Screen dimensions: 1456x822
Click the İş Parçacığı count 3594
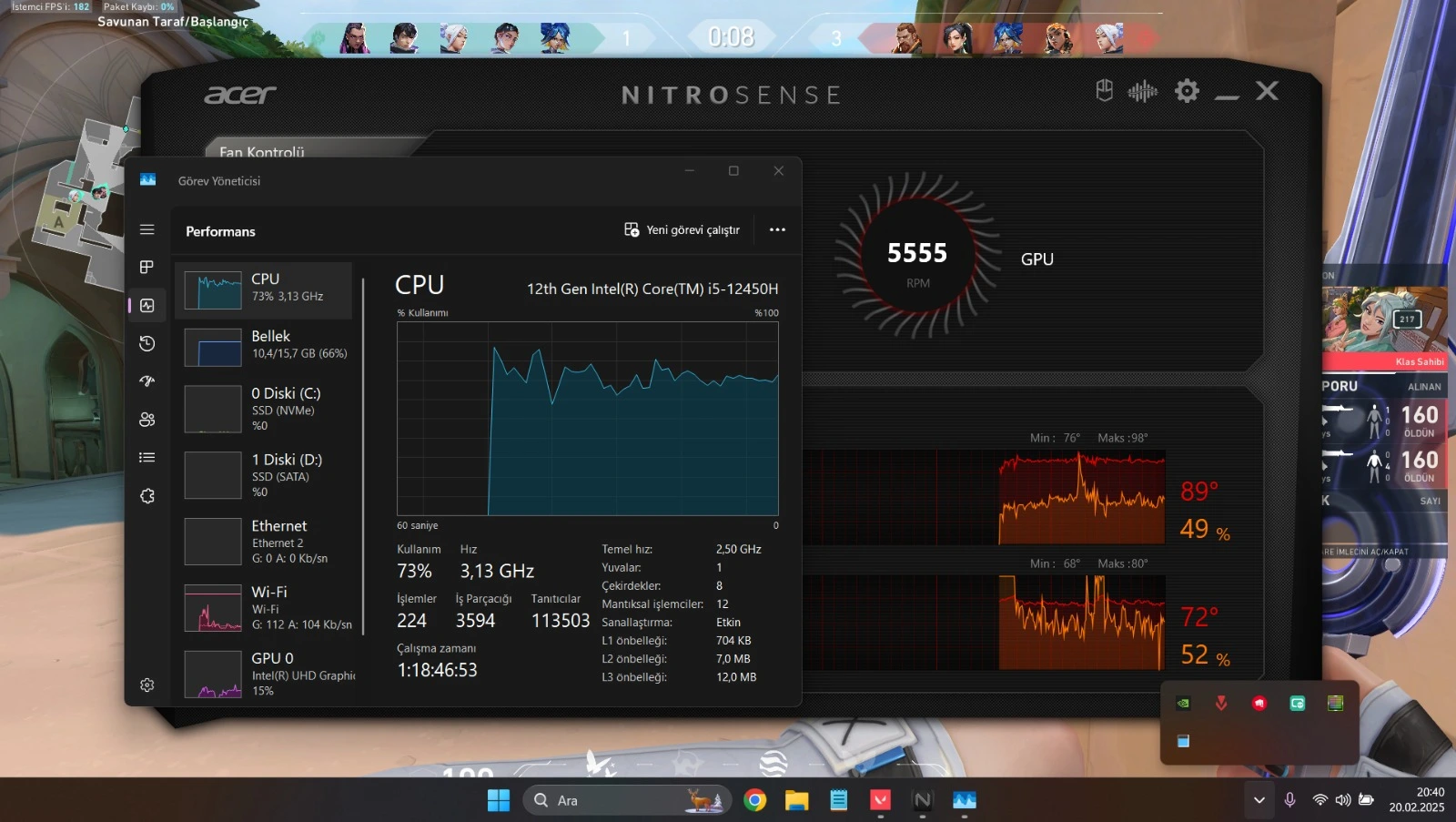pyautogui.click(x=475, y=621)
